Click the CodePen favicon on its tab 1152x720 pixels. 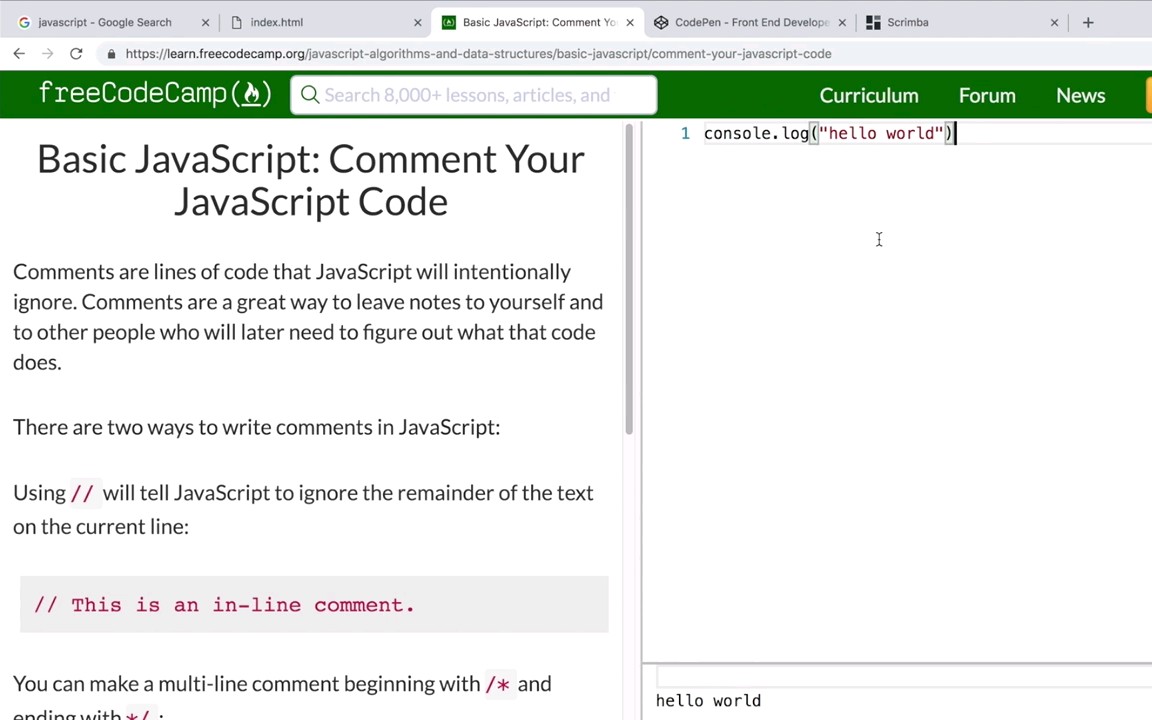(x=661, y=22)
